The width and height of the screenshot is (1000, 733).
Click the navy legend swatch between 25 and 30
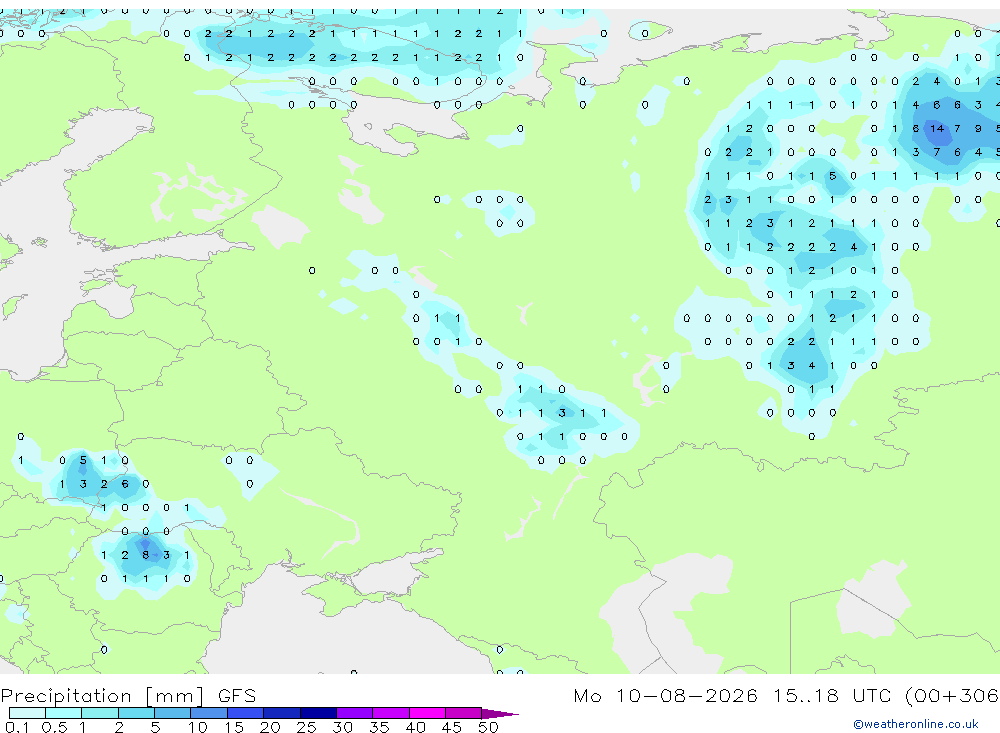[318, 713]
